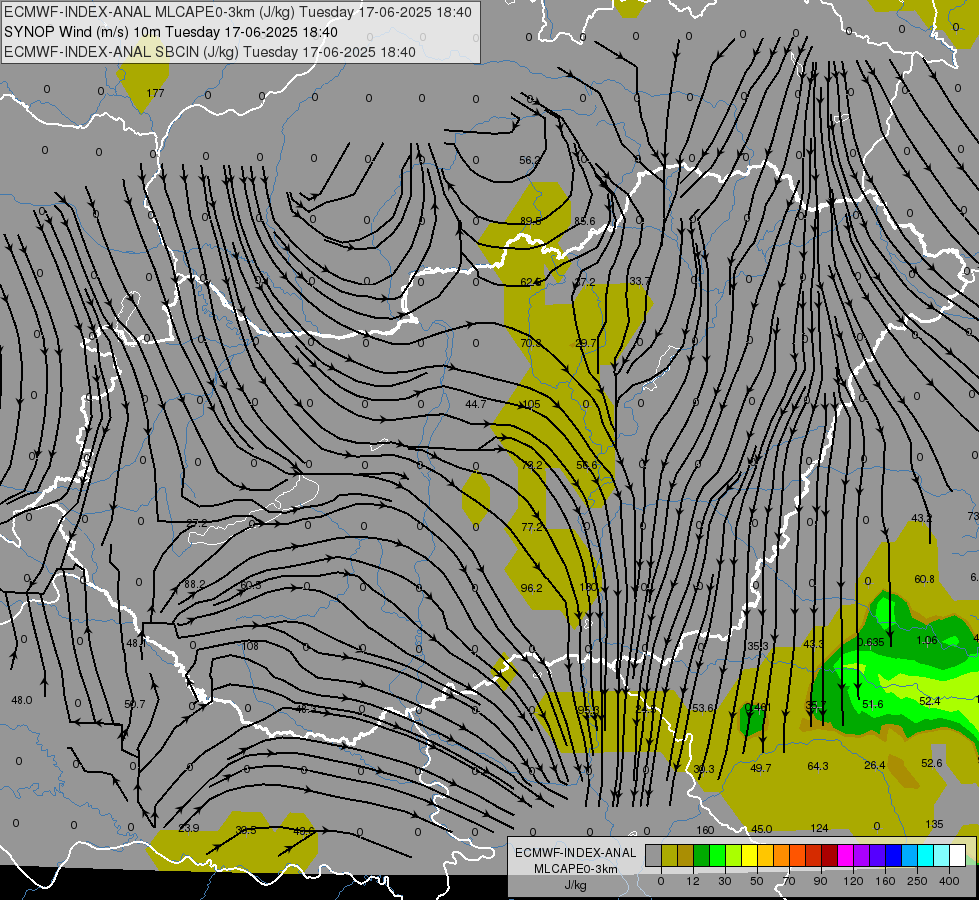Select the magenta legend color swatch
Image resolution: width=979 pixels, height=900 pixels.
coord(845,855)
